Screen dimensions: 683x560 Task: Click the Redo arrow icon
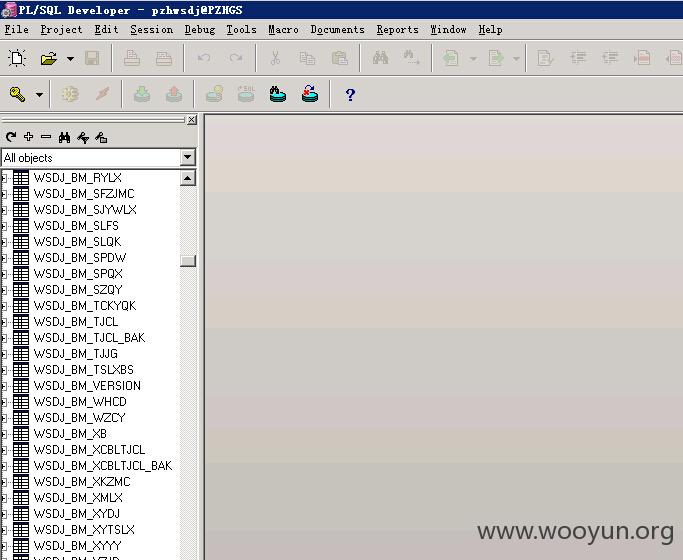[236, 57]
